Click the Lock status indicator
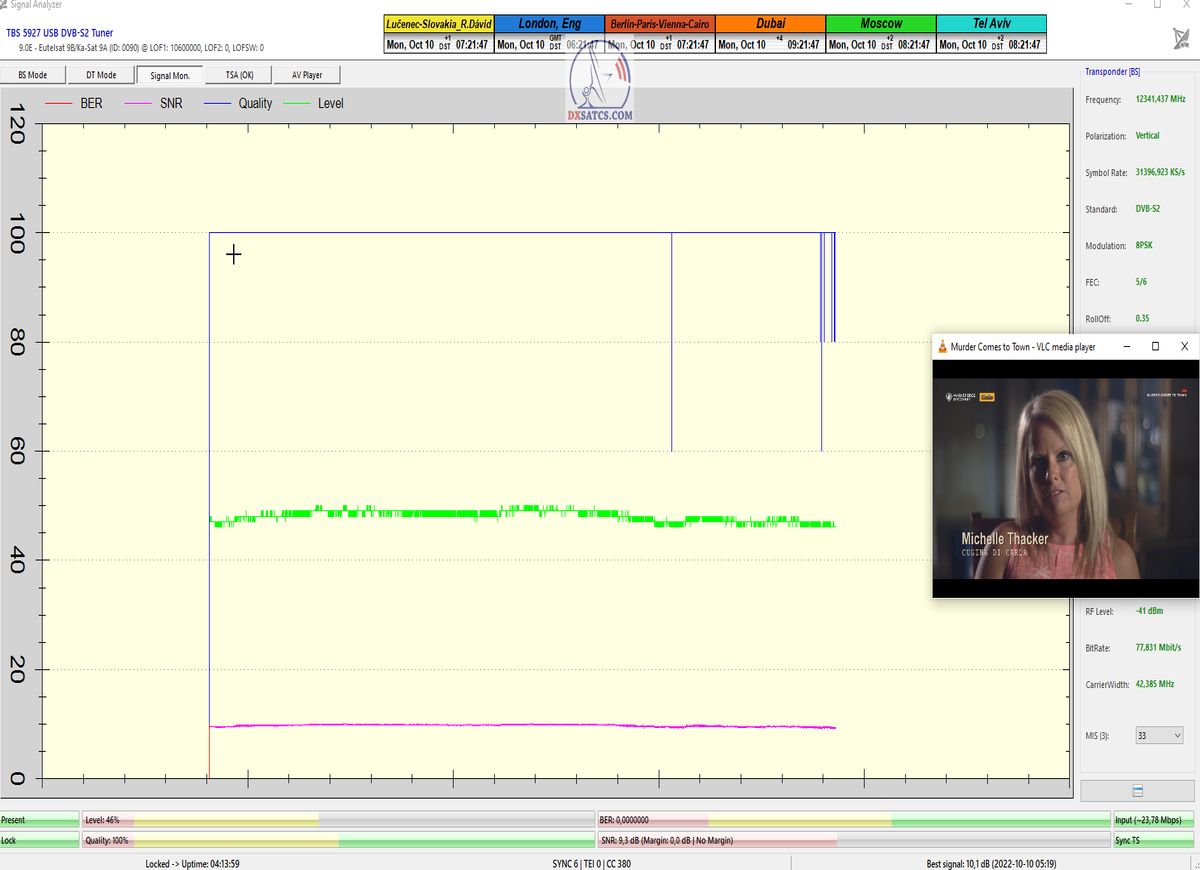The image size is (1200, 870). click(39, 841)
